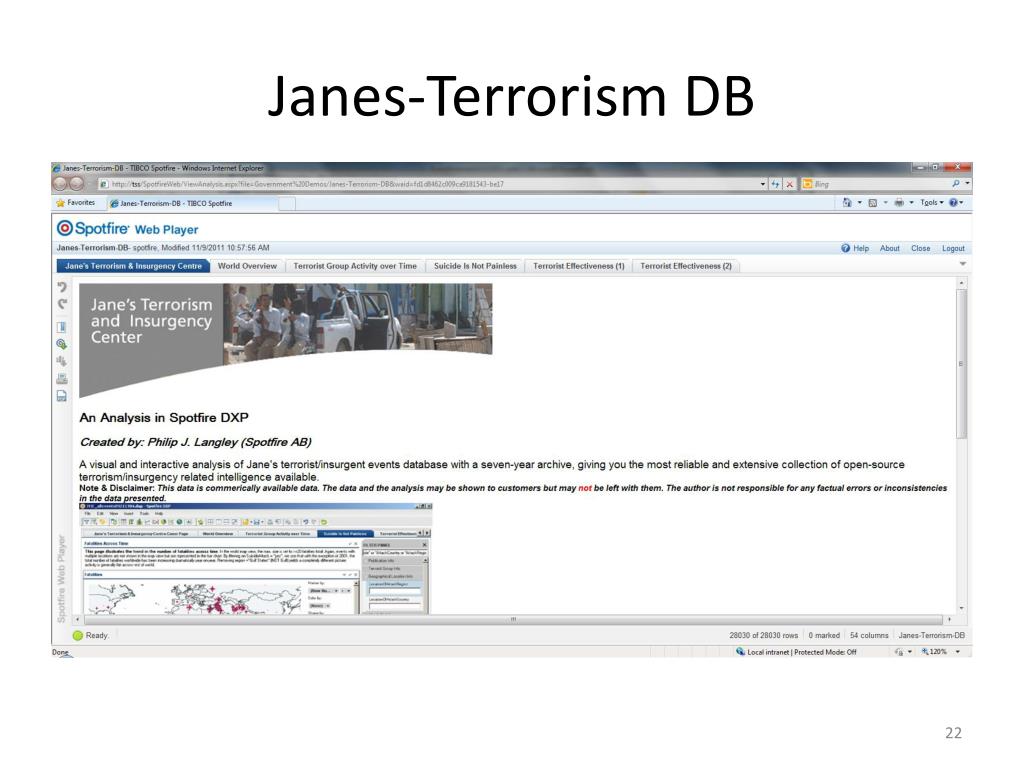Open the address bar history dropdown
1024x768 pixels.
coord(763,184)
